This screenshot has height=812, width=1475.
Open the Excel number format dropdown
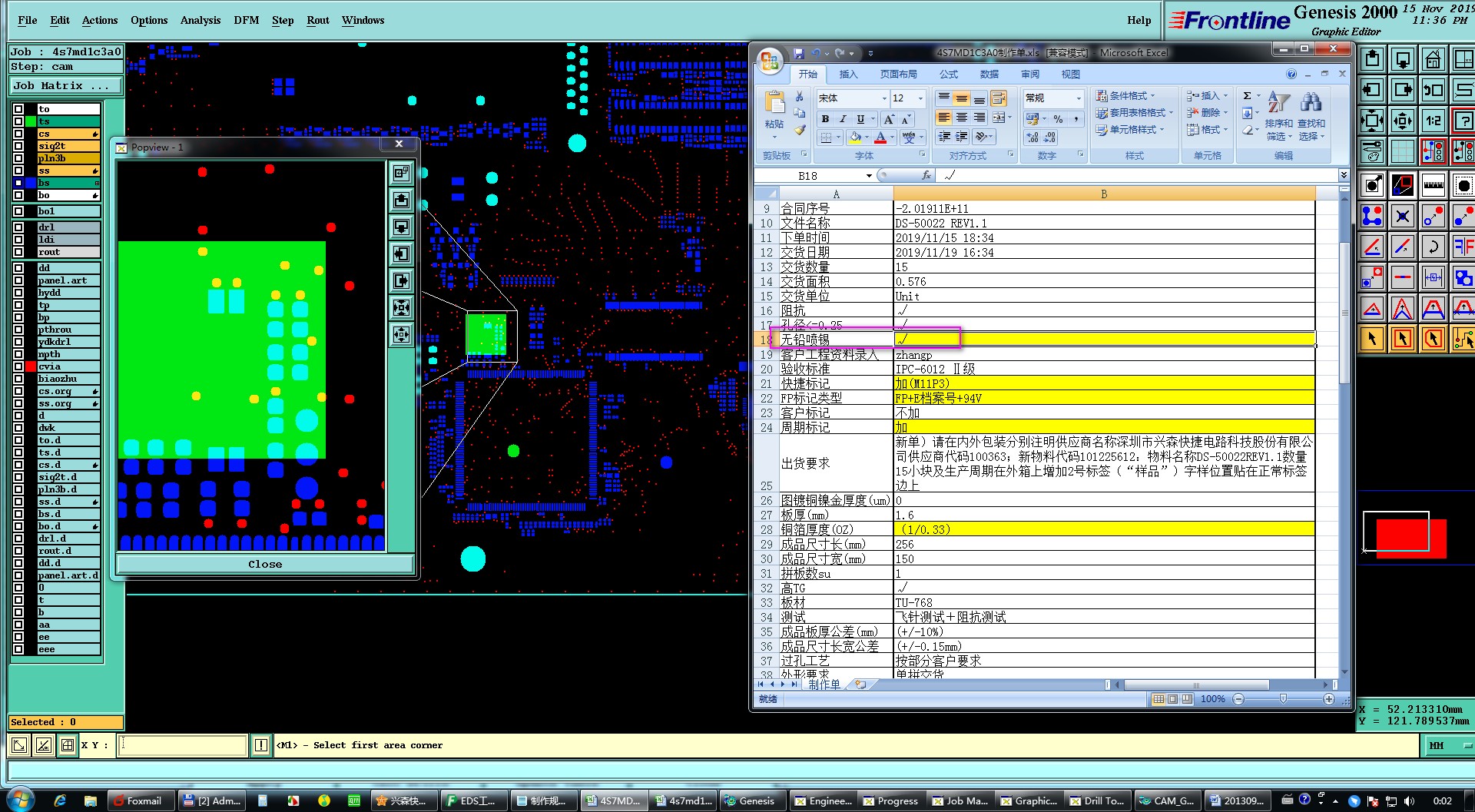[1079, 98]
